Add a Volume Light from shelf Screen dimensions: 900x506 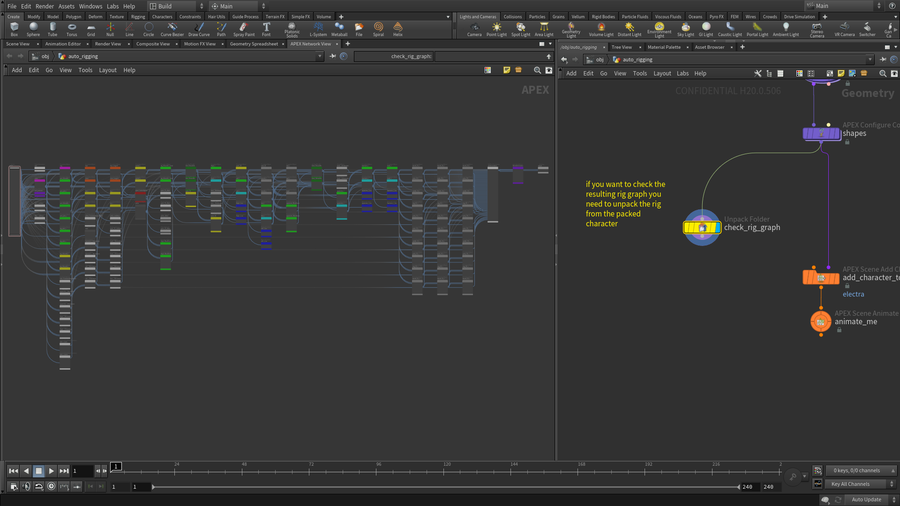point(601,30)
